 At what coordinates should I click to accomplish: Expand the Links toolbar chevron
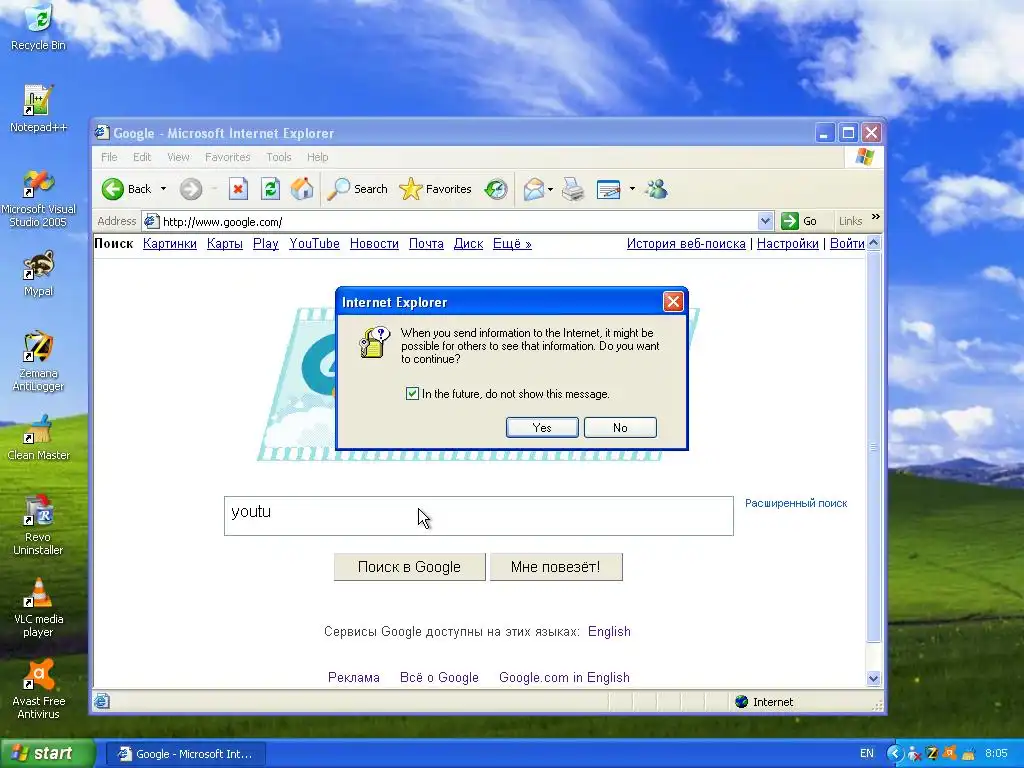[876, 217]
